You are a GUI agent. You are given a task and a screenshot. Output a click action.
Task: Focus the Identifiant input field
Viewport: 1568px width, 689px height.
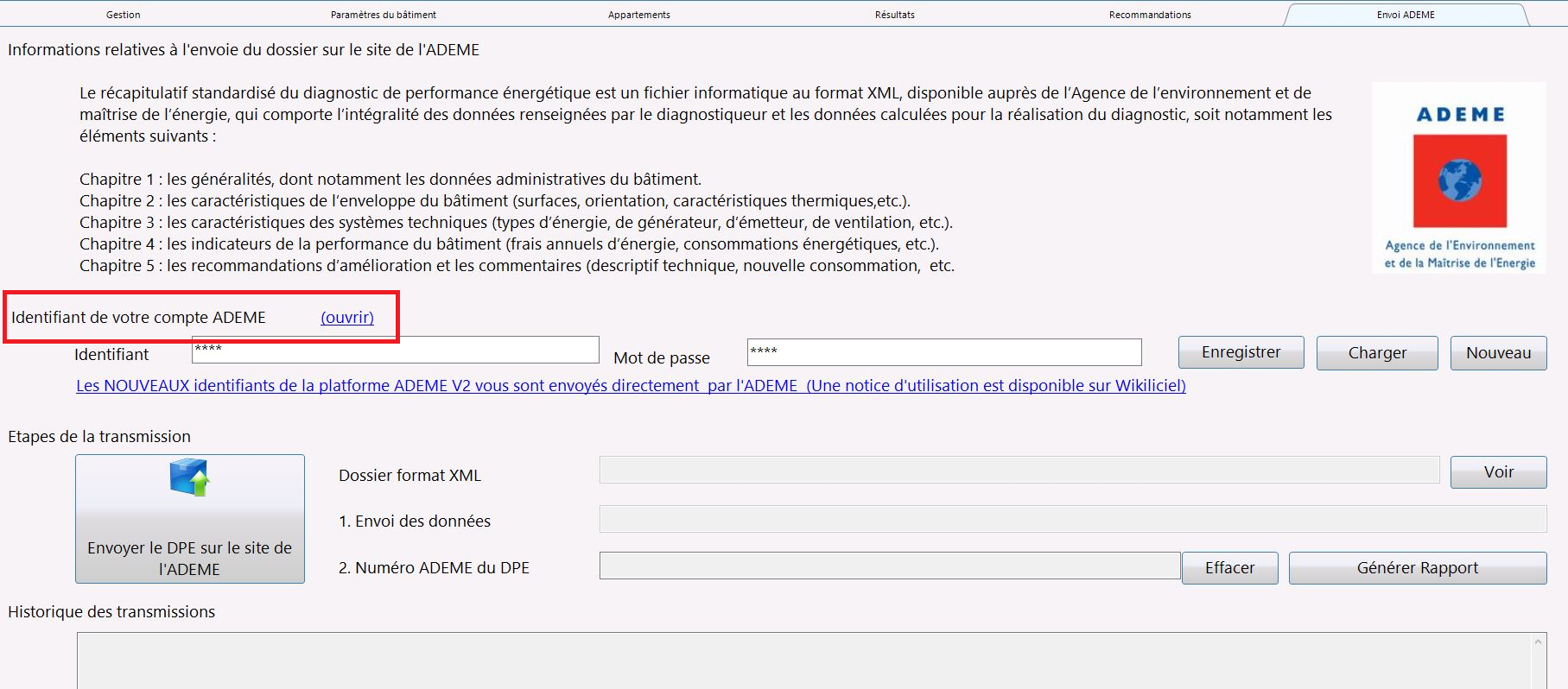[395, 350]
